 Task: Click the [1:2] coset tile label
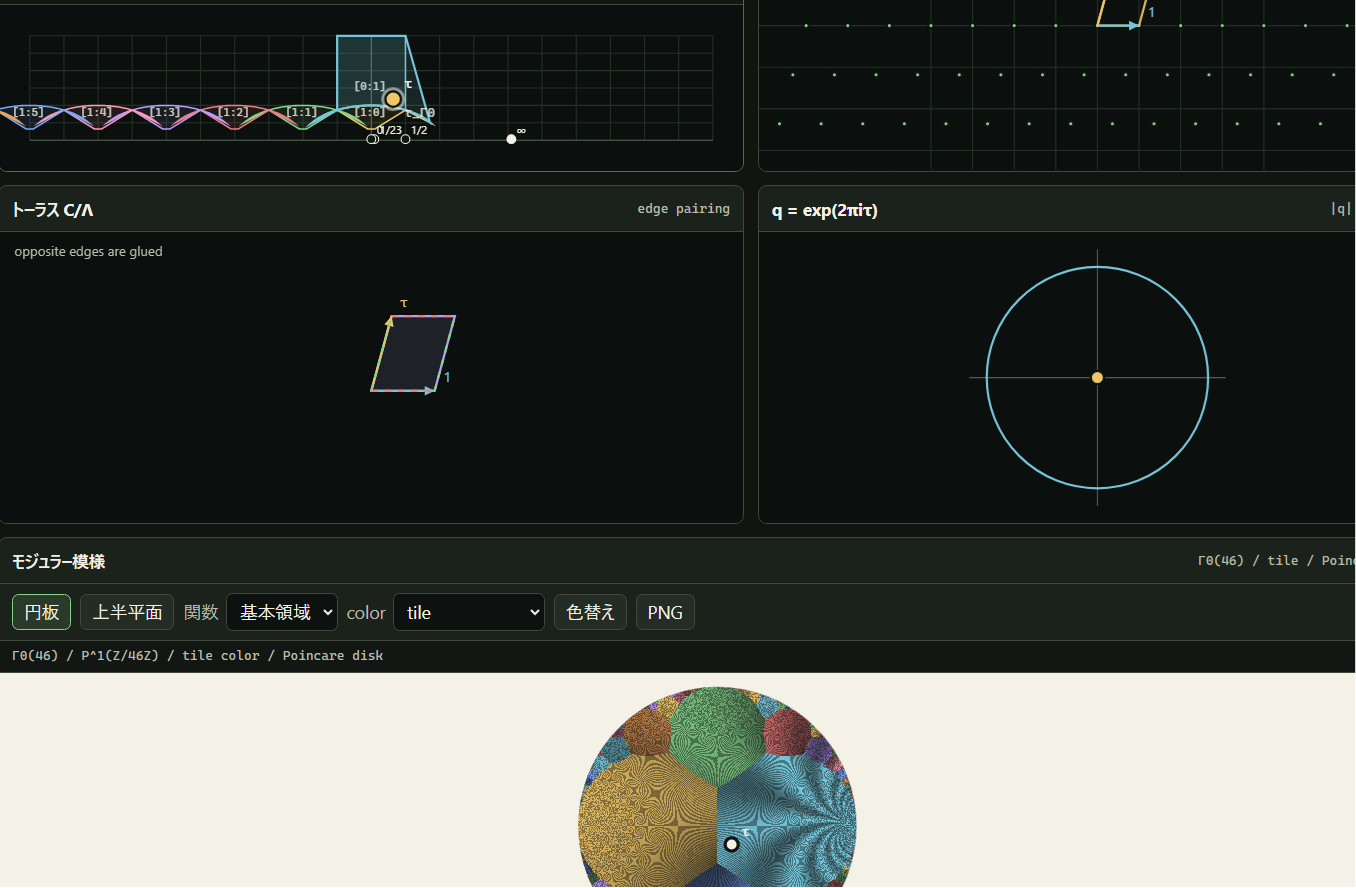[x=233, y=112]
